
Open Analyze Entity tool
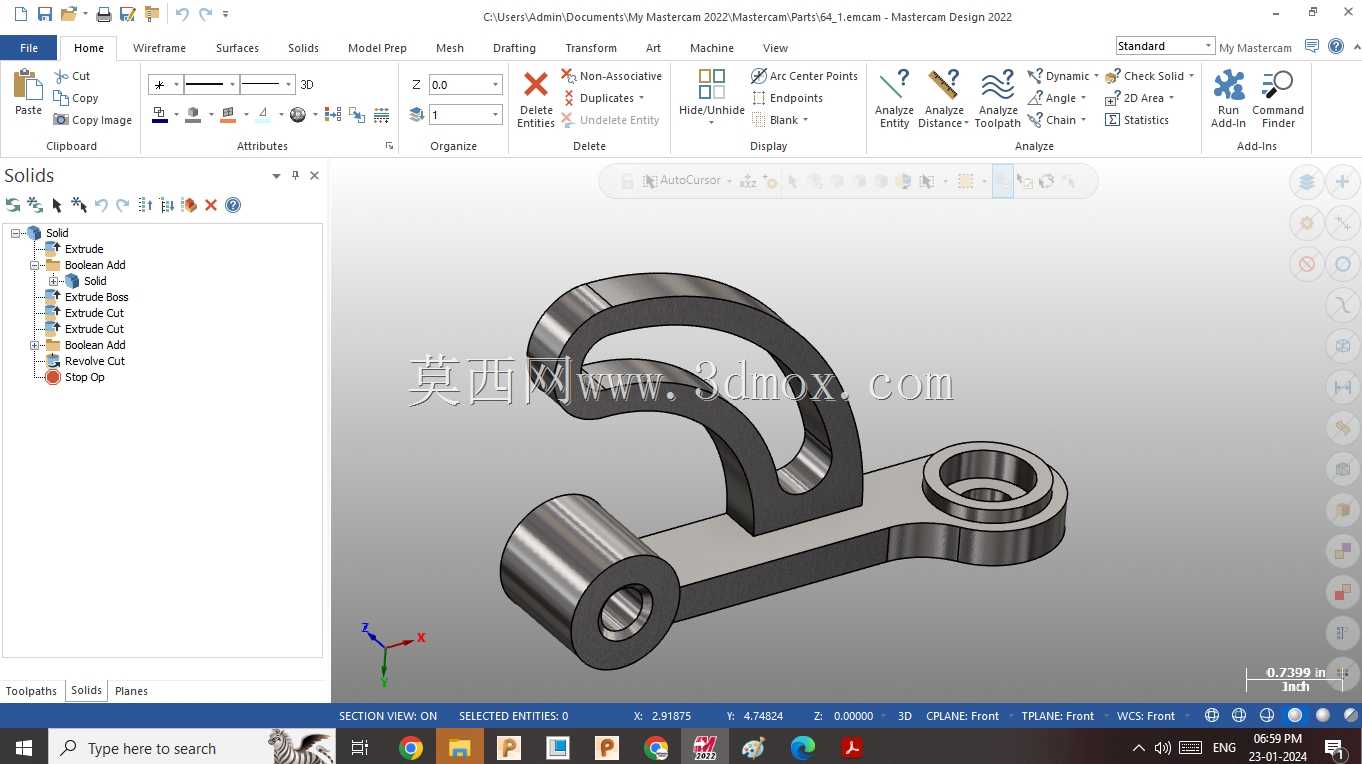[x=894, y=99]
